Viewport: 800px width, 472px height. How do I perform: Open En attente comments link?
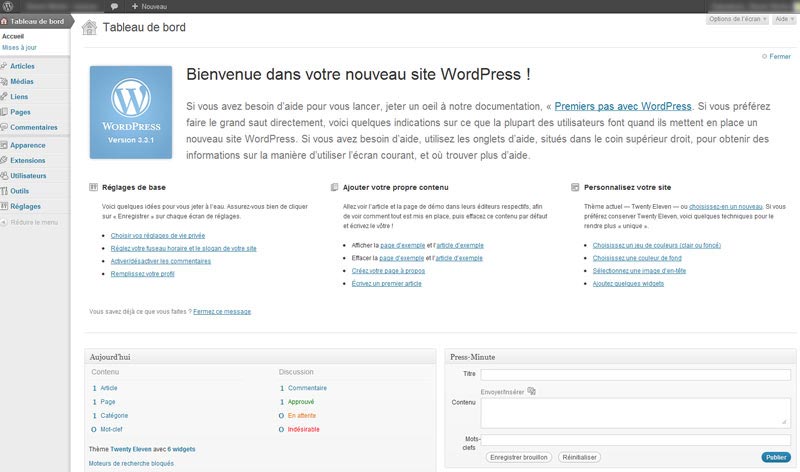(x=302, y=415)
